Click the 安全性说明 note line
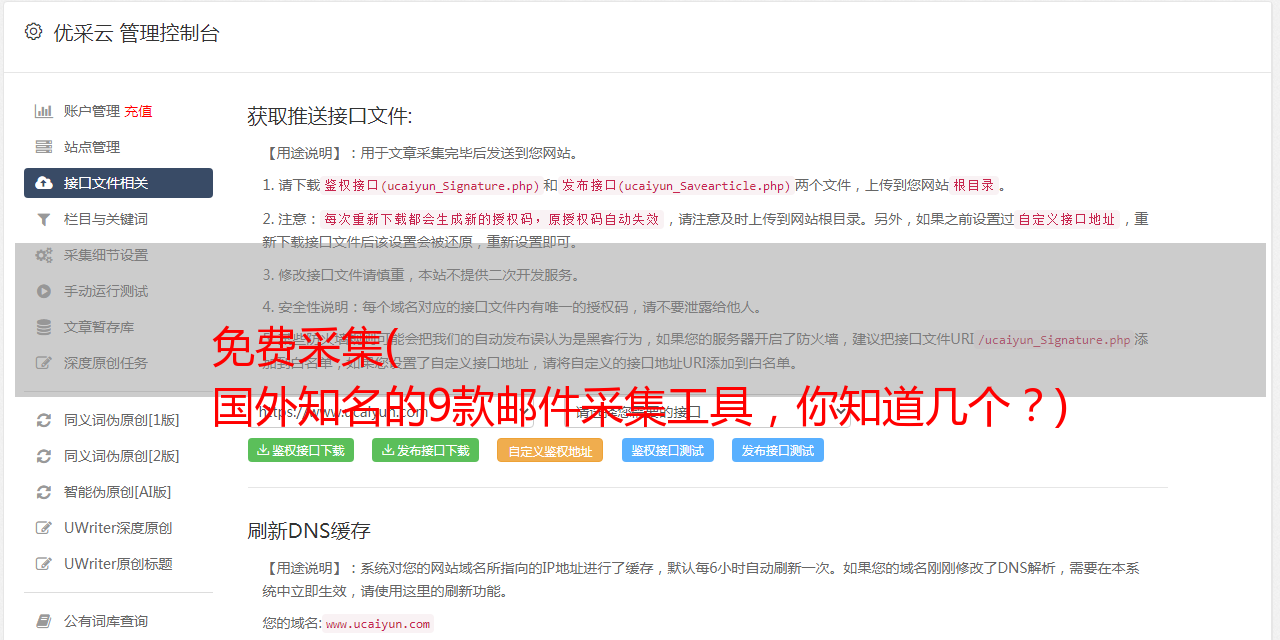Viewport: 1280px width, 640px height. 512,307
